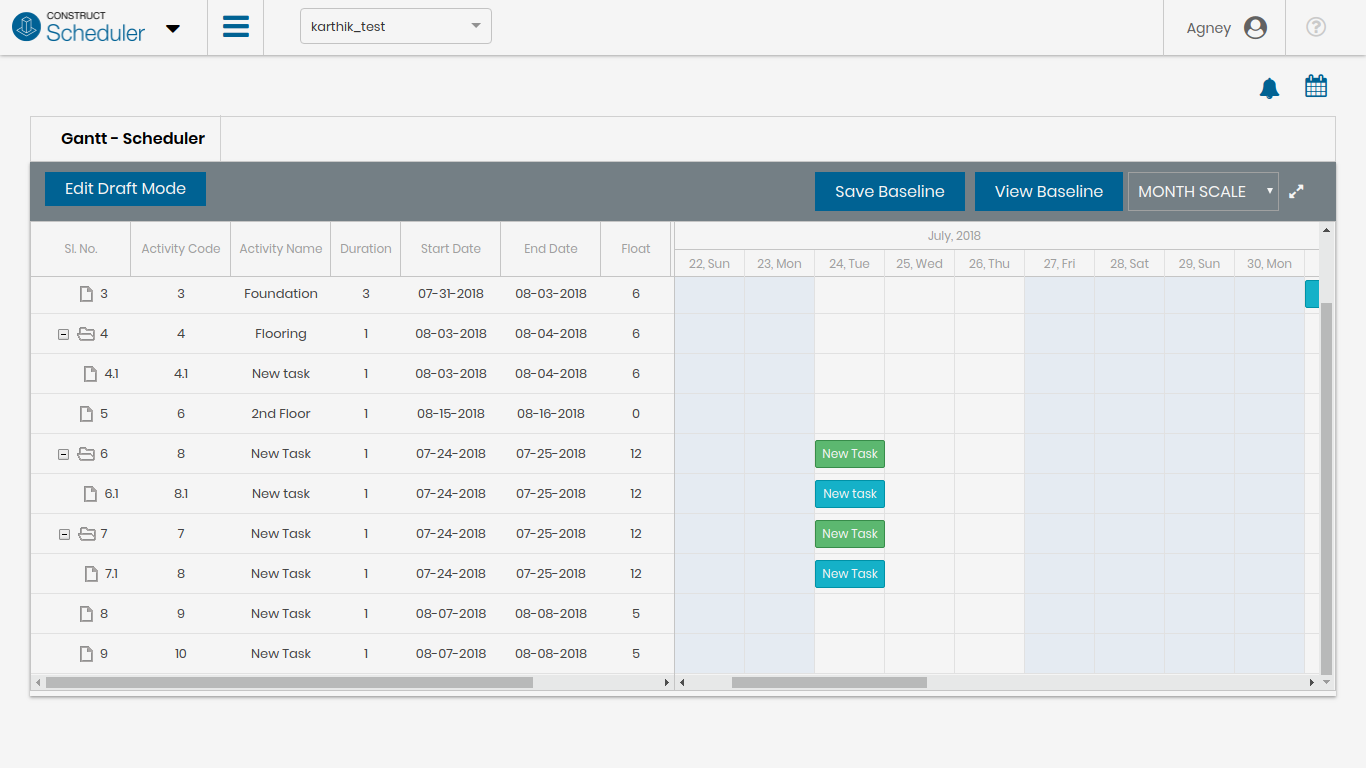This screenshot has height=768, width=1366.
Task: Click the vertical scrollbar thumb
Action: tap(1327, 488)
